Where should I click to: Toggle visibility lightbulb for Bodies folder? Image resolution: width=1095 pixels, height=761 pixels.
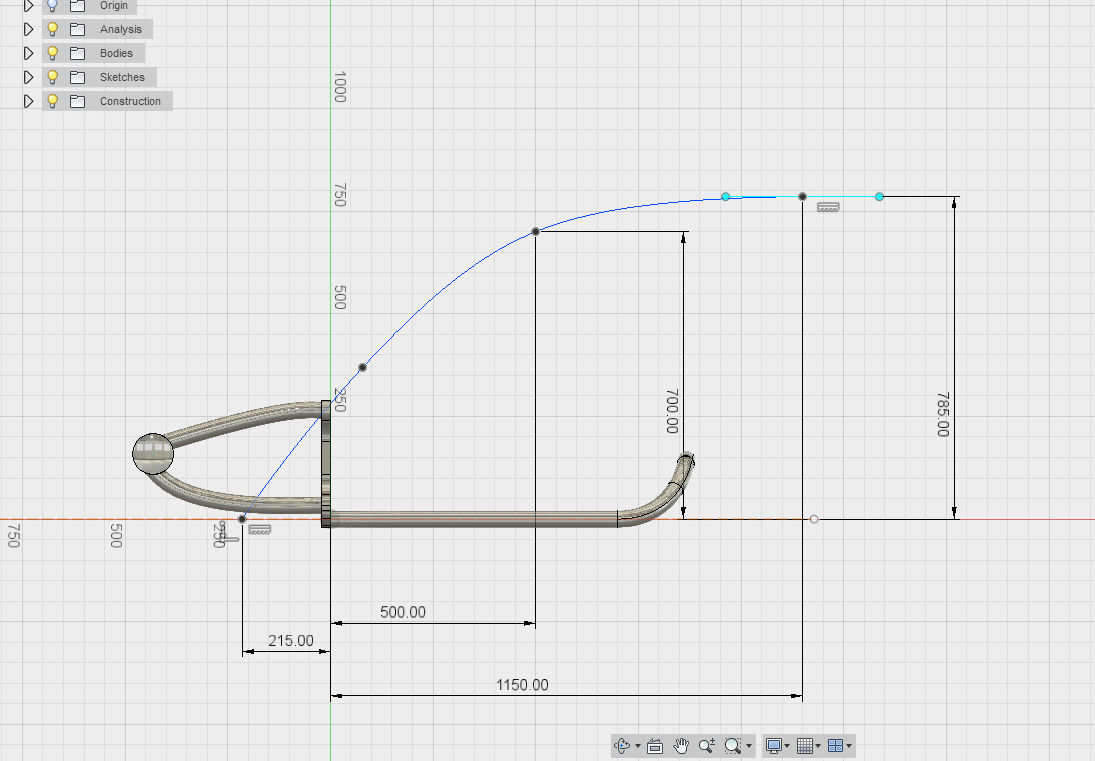53,53
